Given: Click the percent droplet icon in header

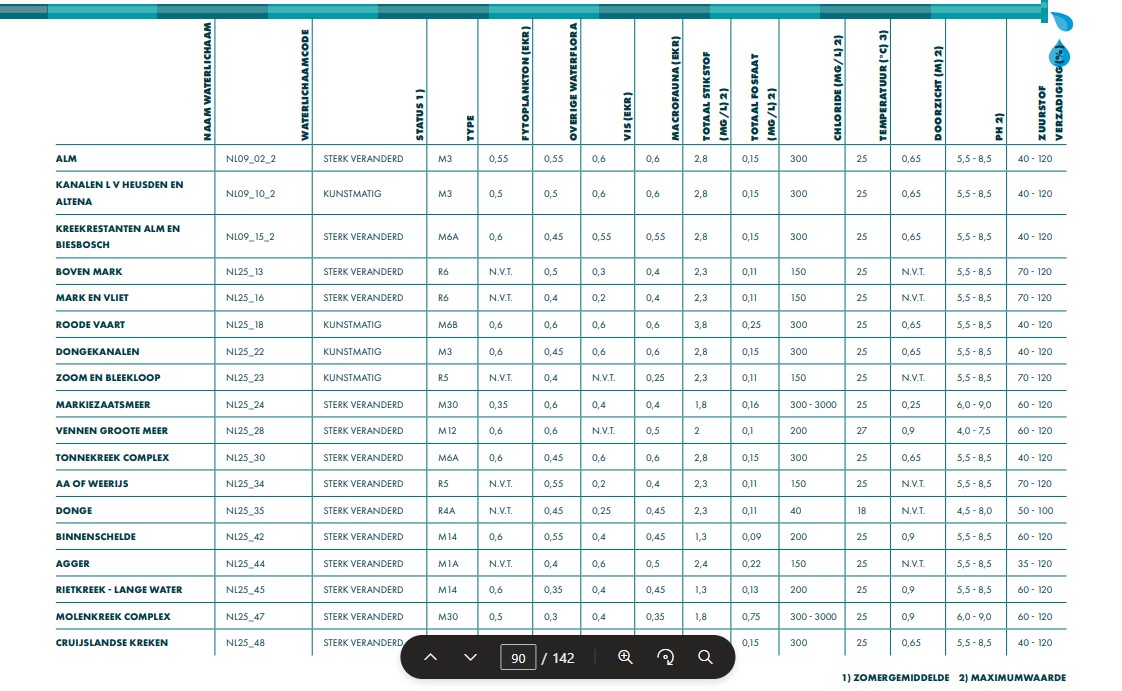Looking at the screenshot, I should tap(1057, 55).
